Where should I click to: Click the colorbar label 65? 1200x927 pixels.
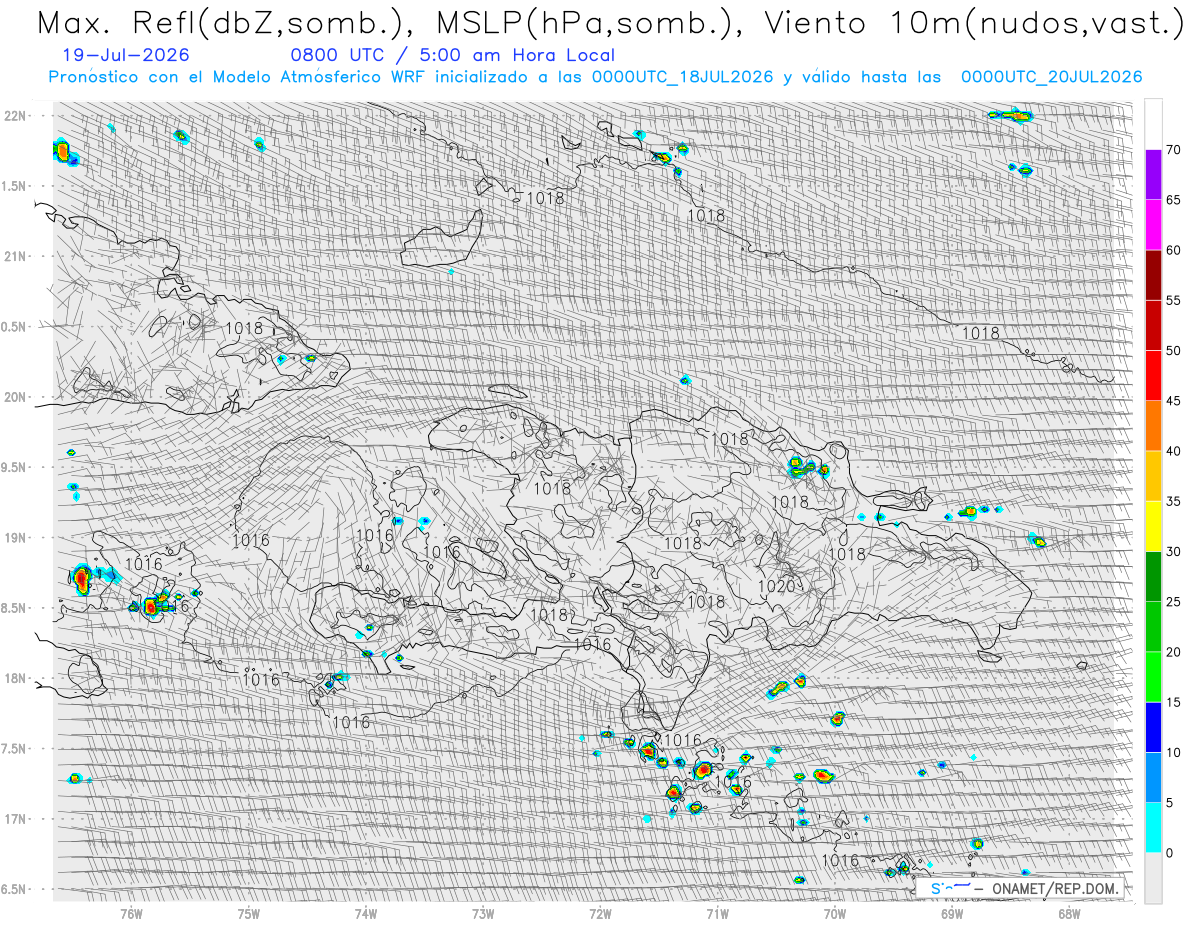tap(1173, 200)
